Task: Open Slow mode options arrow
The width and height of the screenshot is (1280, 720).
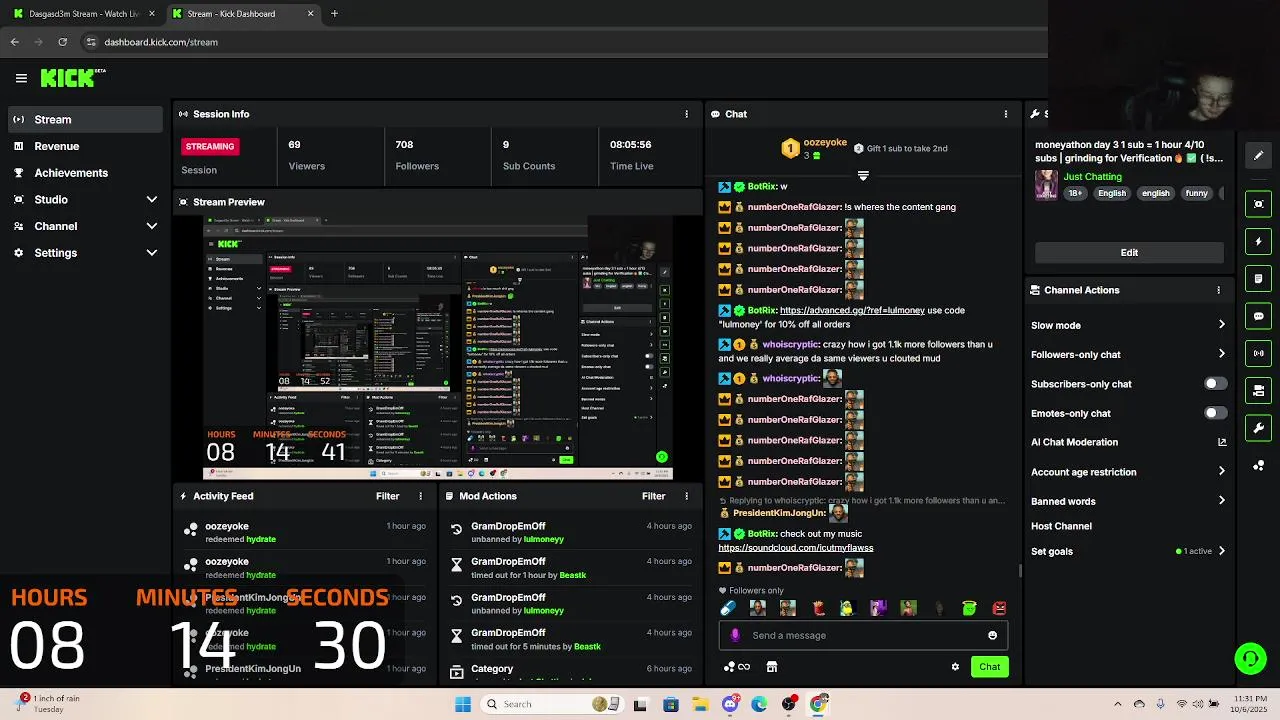Action: pos(1221,325)
